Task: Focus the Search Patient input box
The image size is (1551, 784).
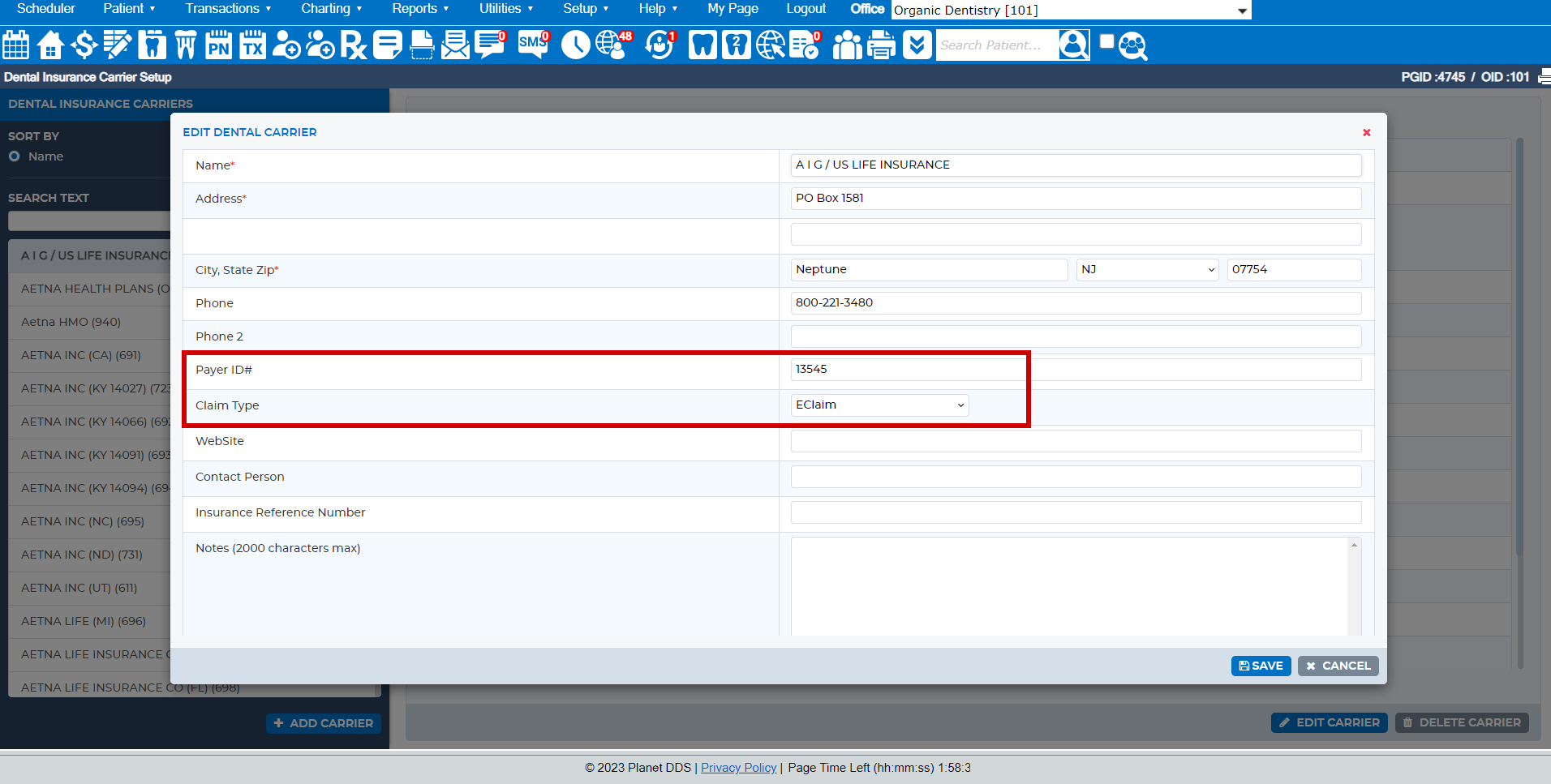Action: click(x=997, y=45)
